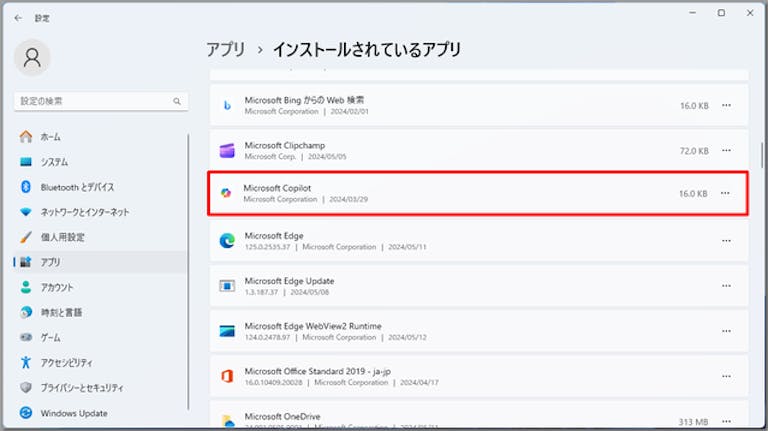Image resolution: width=768 pixels, height=431 pixels.
Task: Go back using the arrow button
Action: [18, 18]
